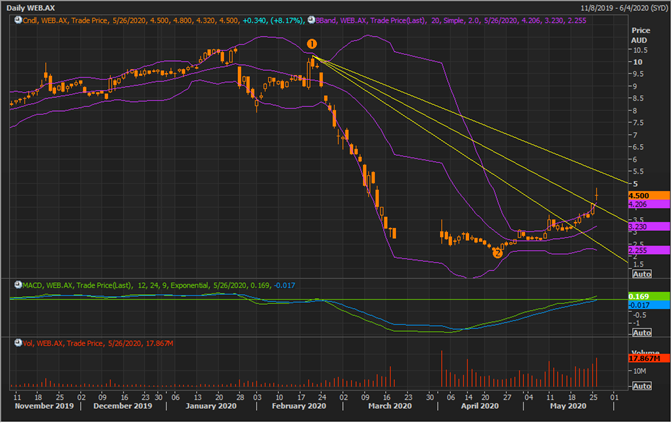Viewport: 672px width, 423px height.
Task: Click the November 2019 month label
Action: tap(44, 405)
